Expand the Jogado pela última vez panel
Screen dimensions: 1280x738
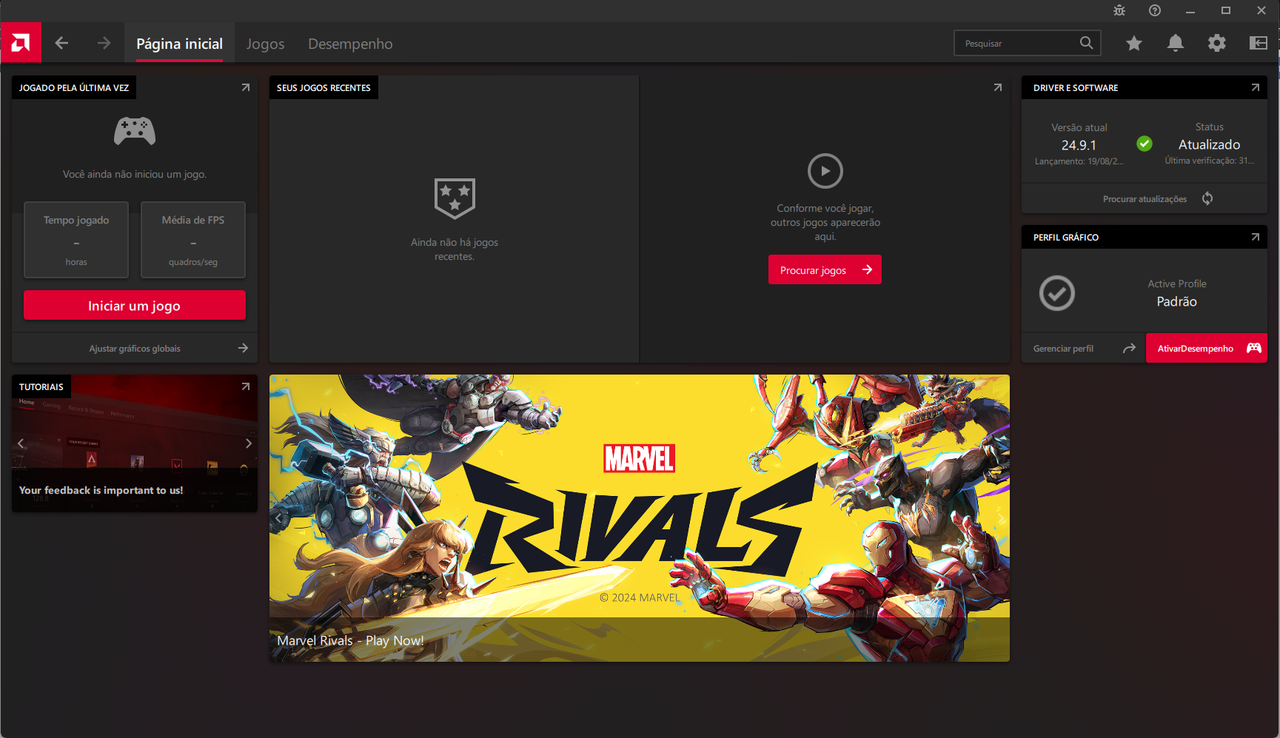246,88
